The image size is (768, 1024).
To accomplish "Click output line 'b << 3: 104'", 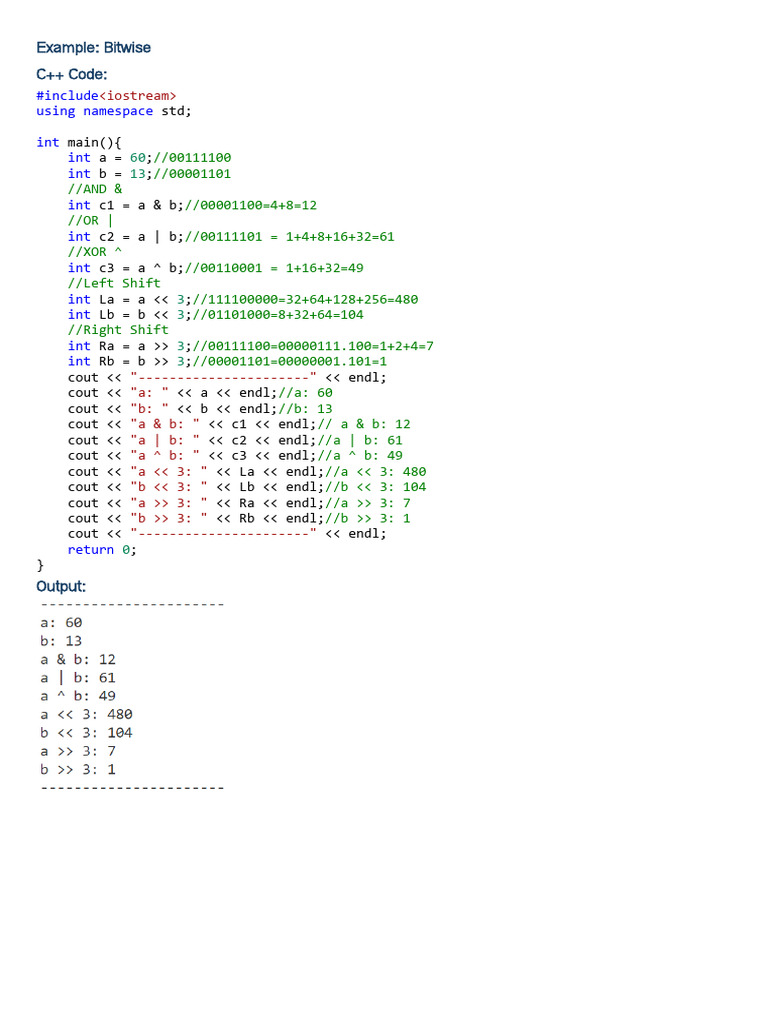I will (87, 733).
